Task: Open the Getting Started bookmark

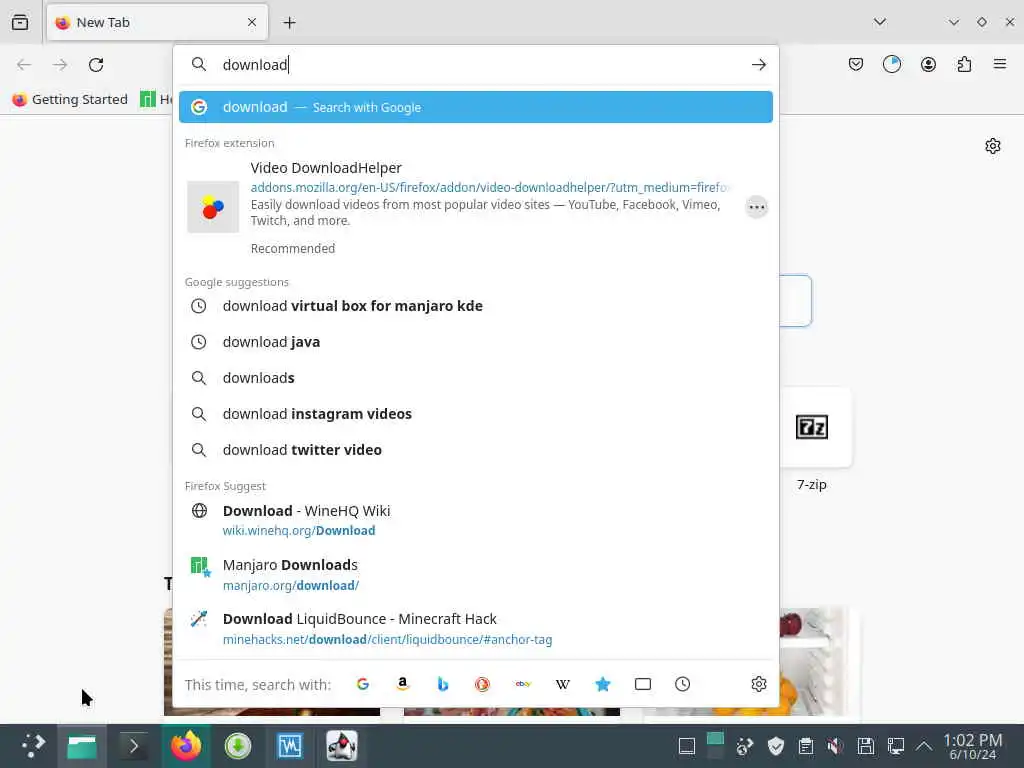Action: tap(70, 99)
